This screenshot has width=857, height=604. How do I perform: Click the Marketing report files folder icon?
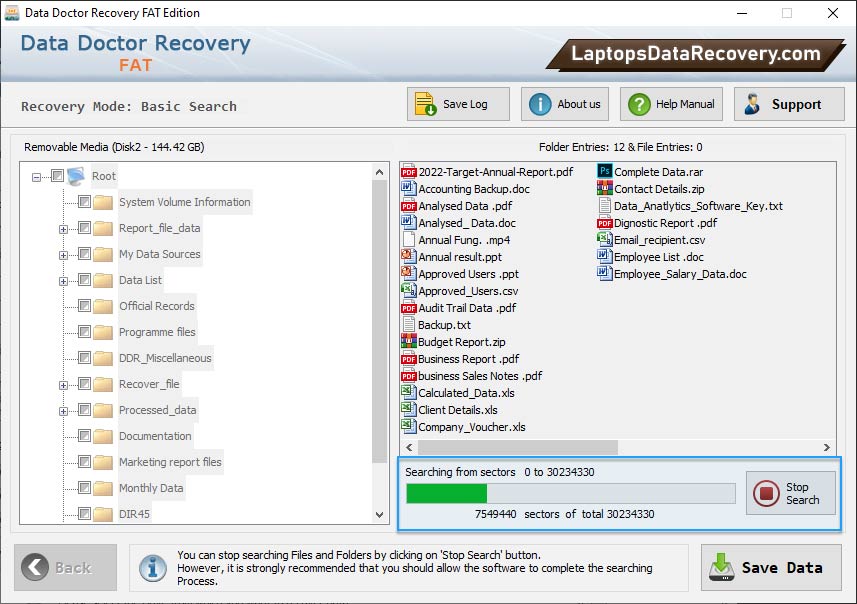[x=103, y=462]
